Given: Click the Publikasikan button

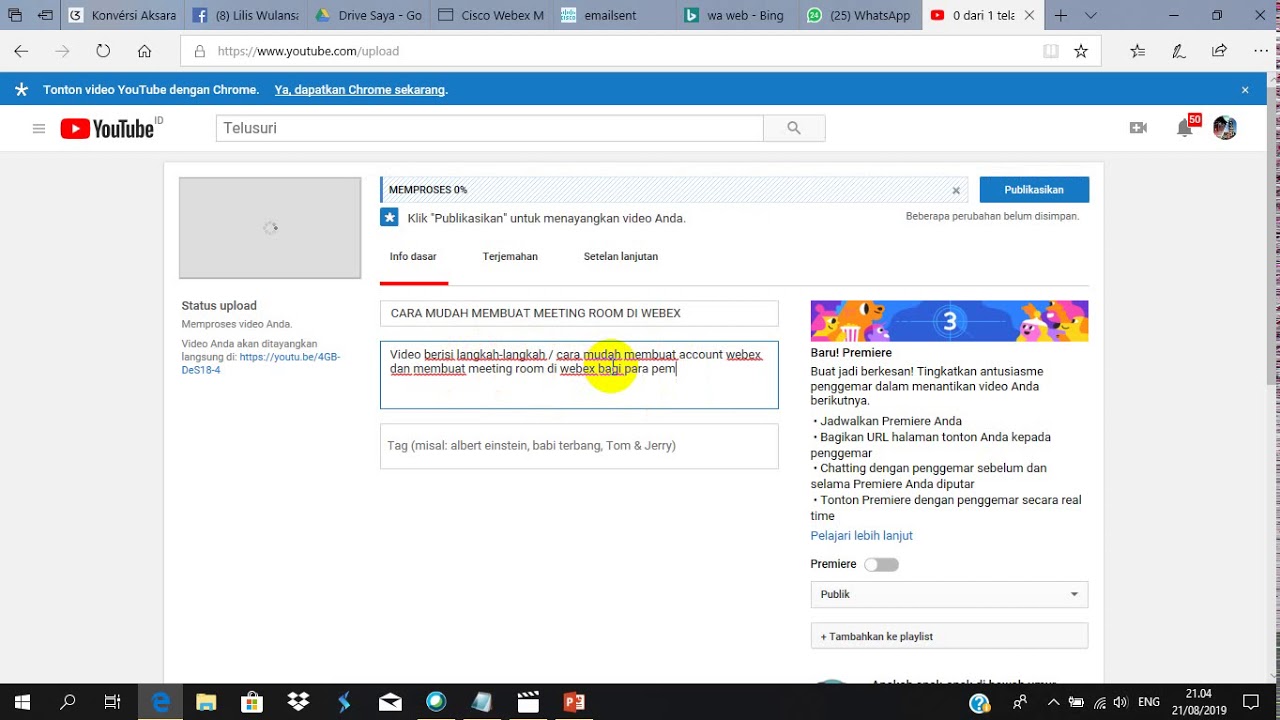Looking at the screenshot, I should click(x=1034, y=190).
